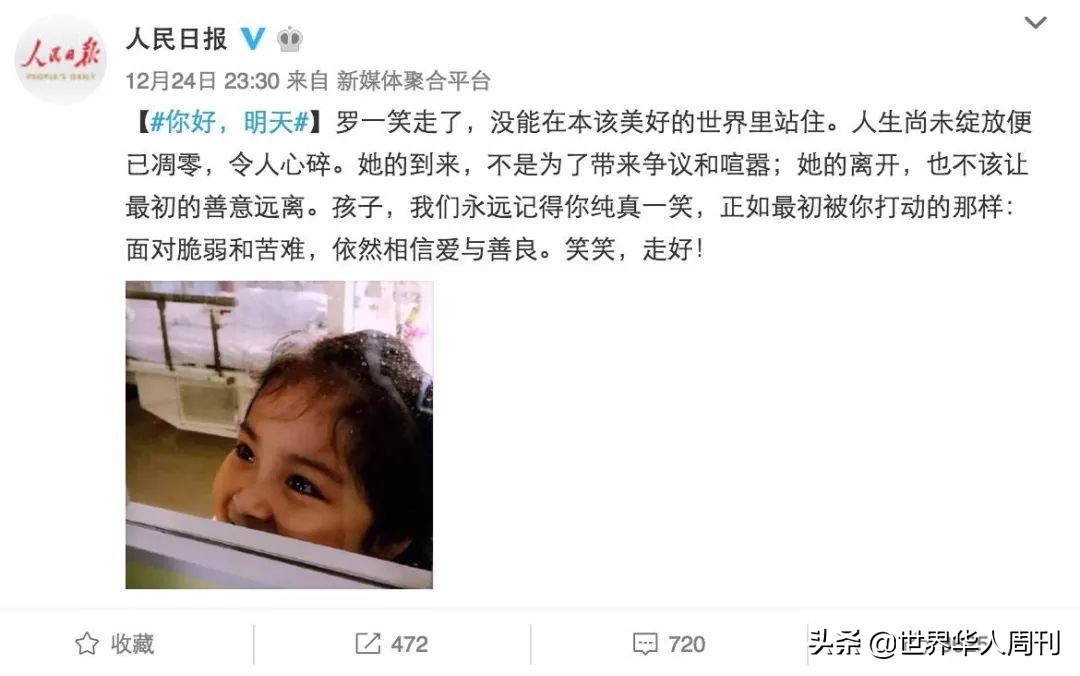Click the 来自 text beside timestamp
Image resolution: width=1080 pixels, height=676 pixels.
(307, 81)
